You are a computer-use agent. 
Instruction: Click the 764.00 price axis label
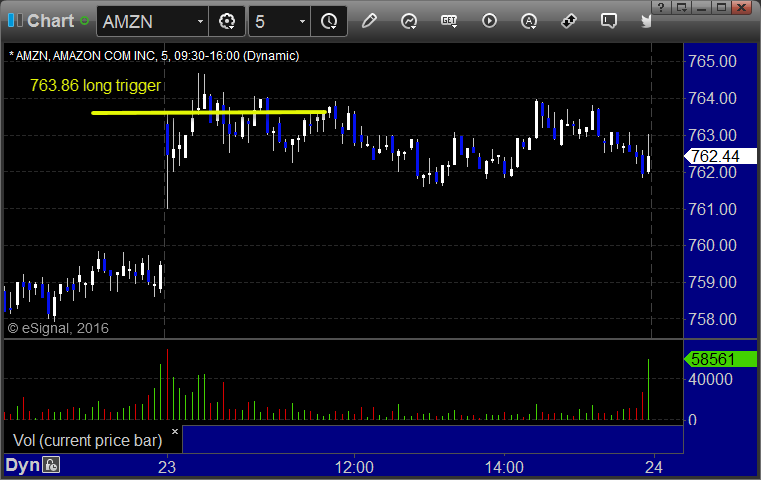tap(712, 98)
